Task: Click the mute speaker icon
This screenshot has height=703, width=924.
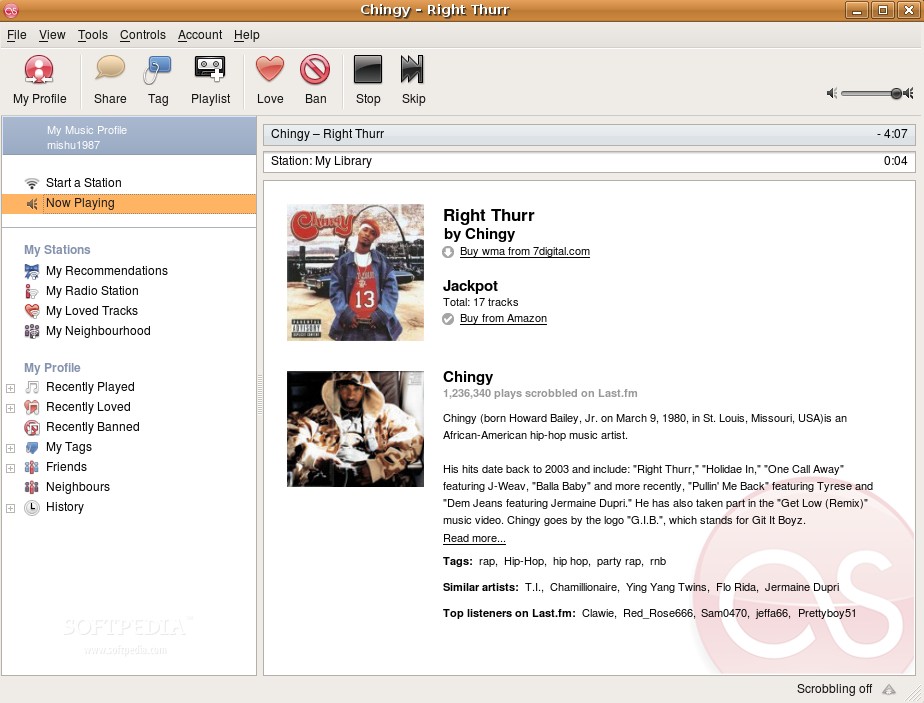Action: click(x=831, y=93)
